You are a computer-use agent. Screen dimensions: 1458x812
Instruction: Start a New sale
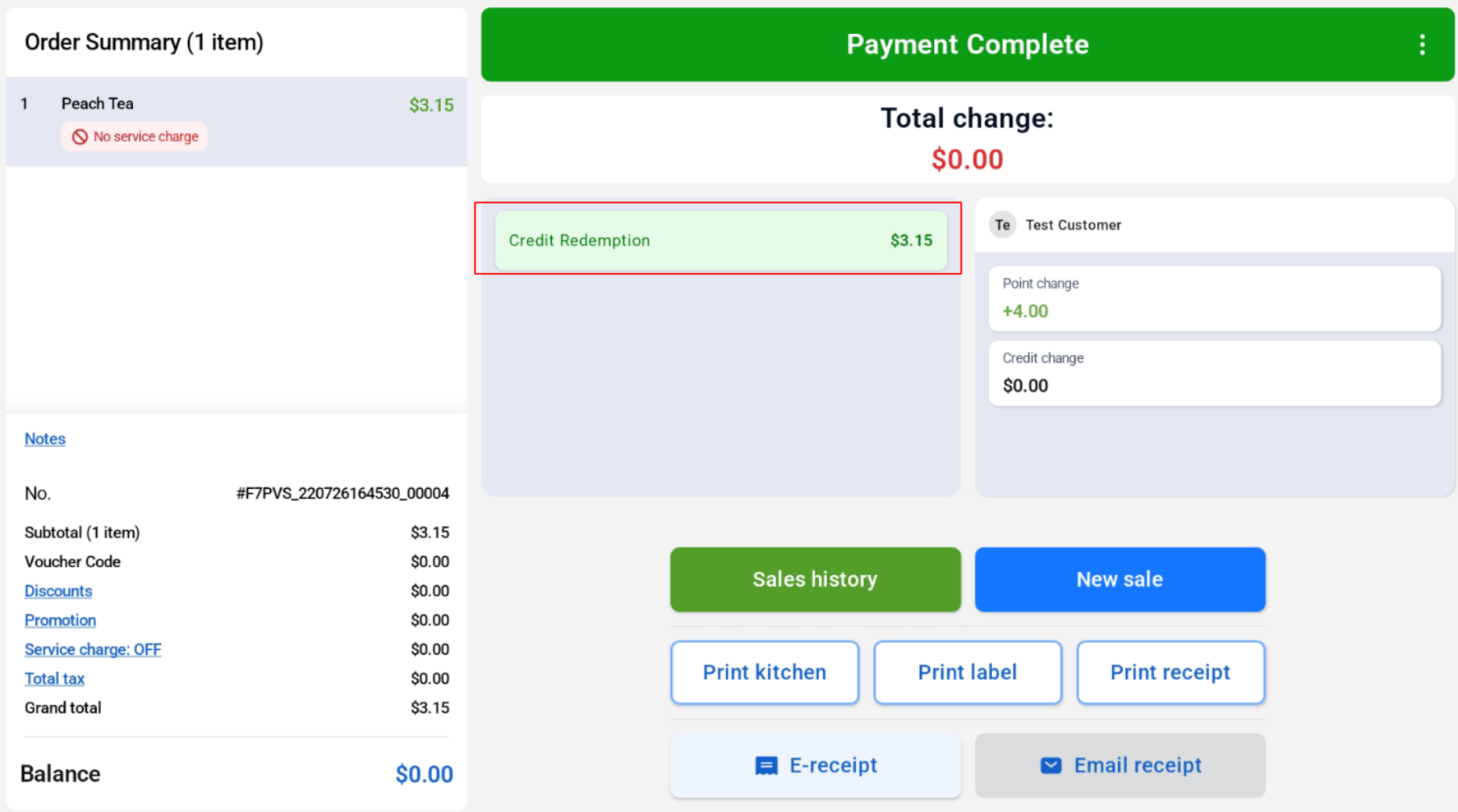(1119, 579)
